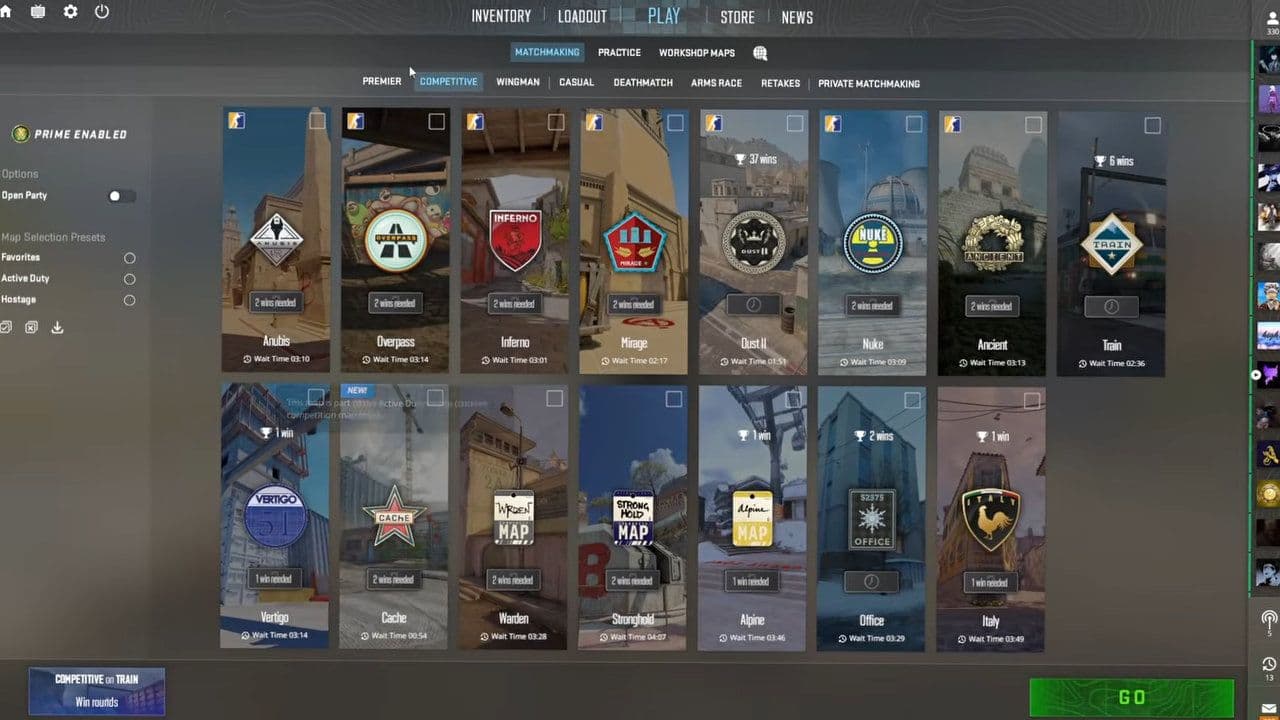
Task: Select the Private Matchmaking tab
Action: (x=869, y=84)
